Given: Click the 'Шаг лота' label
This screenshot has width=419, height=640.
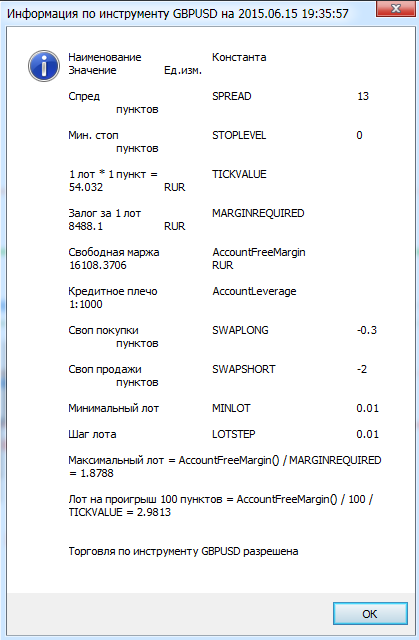Looking at the screenshot, I should 92,434.
